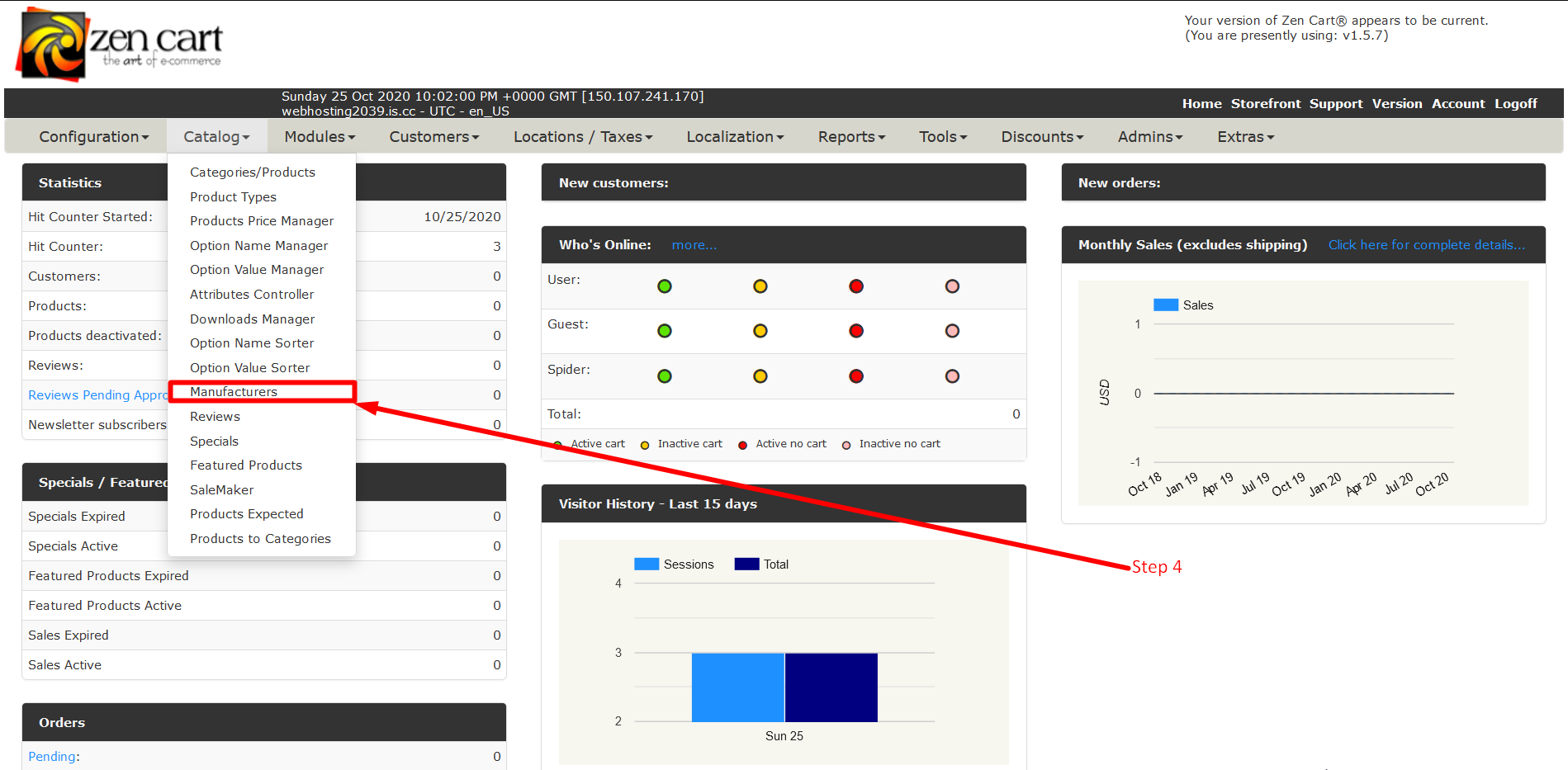The image size is (1568, 770).
Task: Expand the Locations / Taxes menu
Action: pos(583,137)
